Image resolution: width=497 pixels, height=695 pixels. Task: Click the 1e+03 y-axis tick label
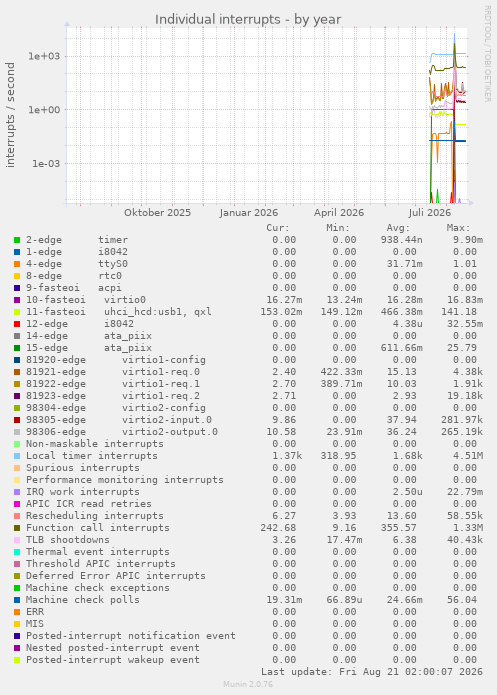[44, 56]
